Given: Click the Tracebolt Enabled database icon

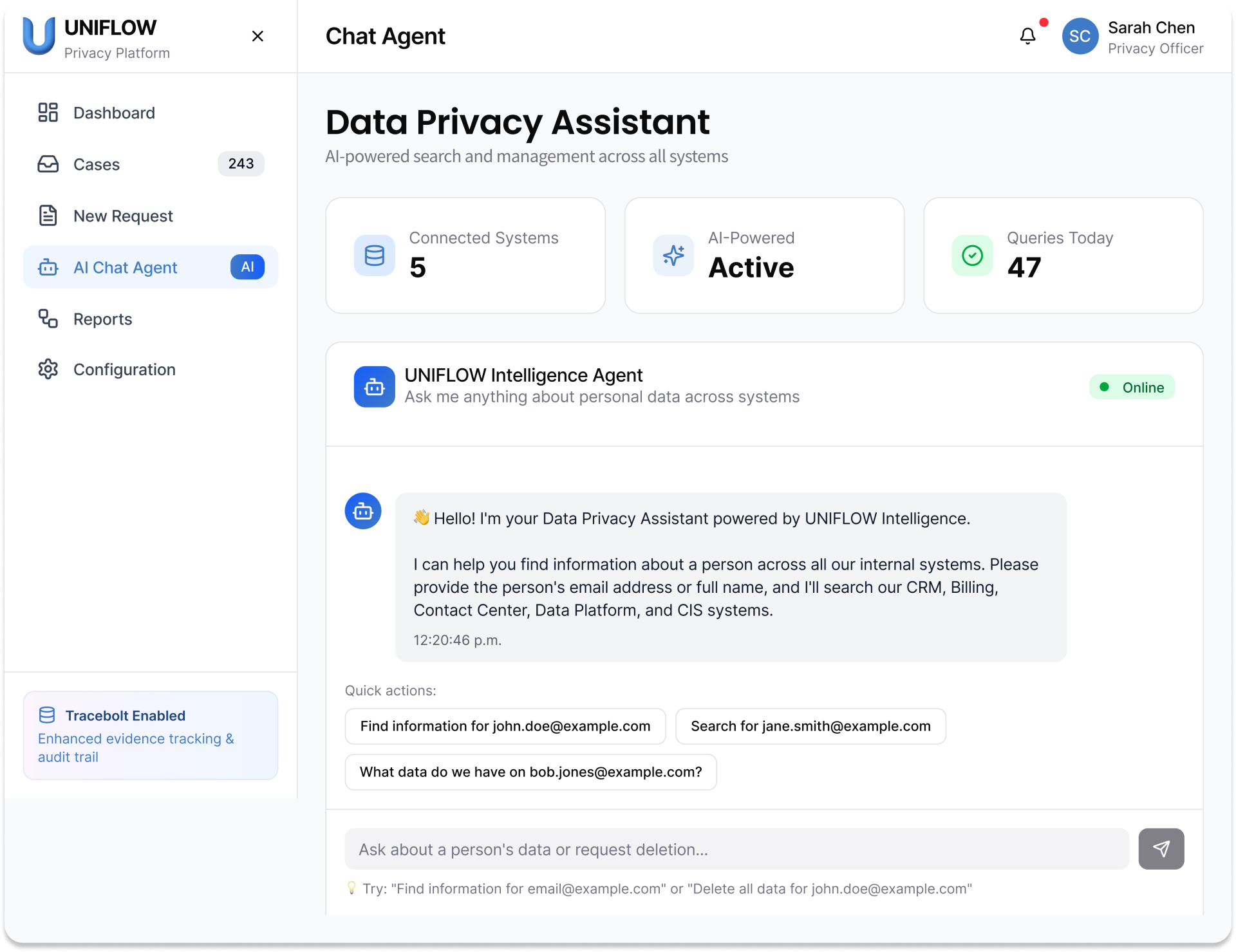Looking at the screenshot, I should point(47,715).
